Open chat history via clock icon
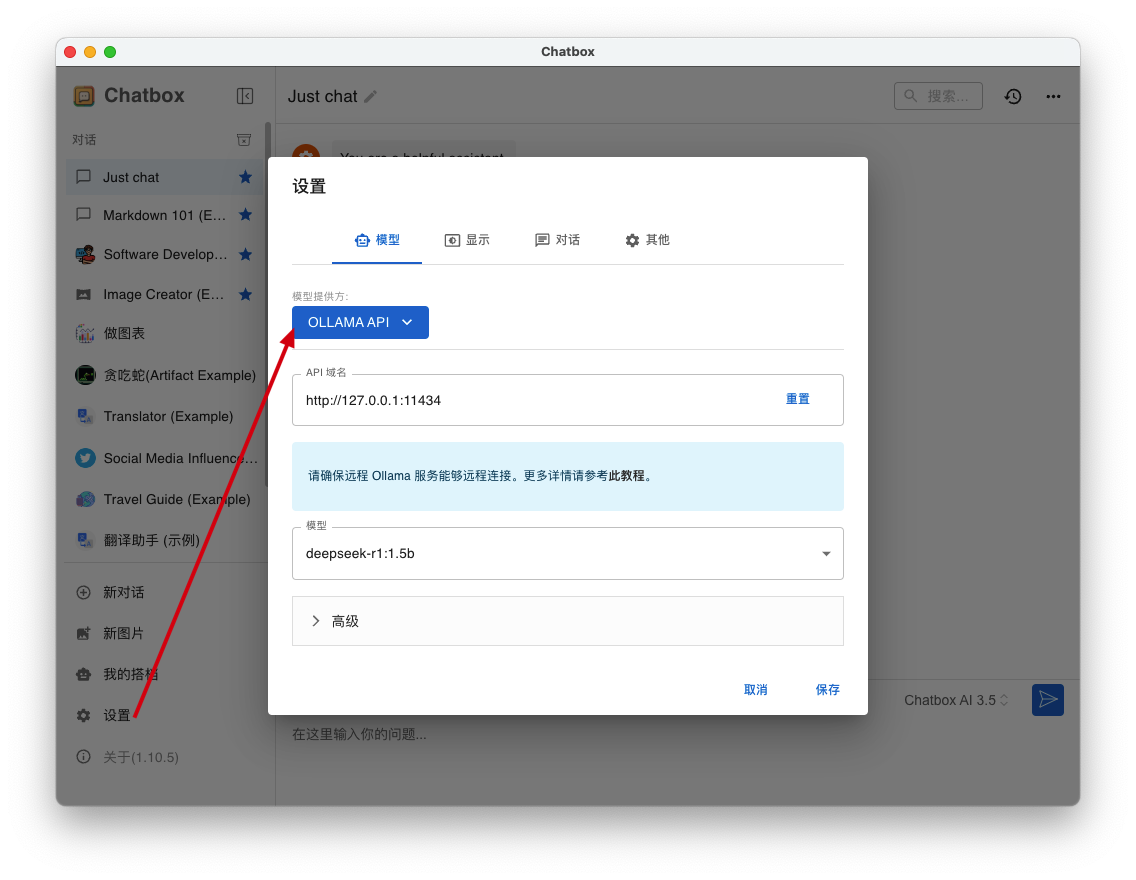 [1013, 96]
